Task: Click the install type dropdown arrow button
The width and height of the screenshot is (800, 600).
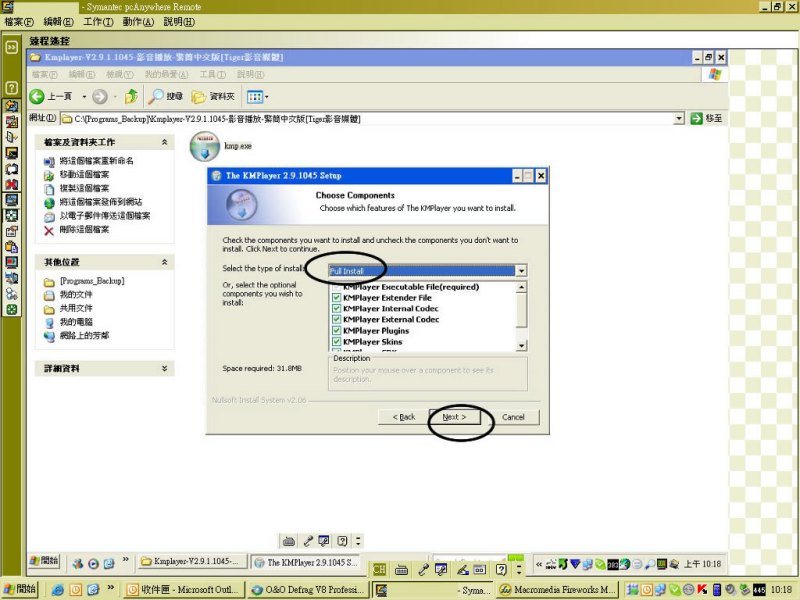Action: (521, 271)
